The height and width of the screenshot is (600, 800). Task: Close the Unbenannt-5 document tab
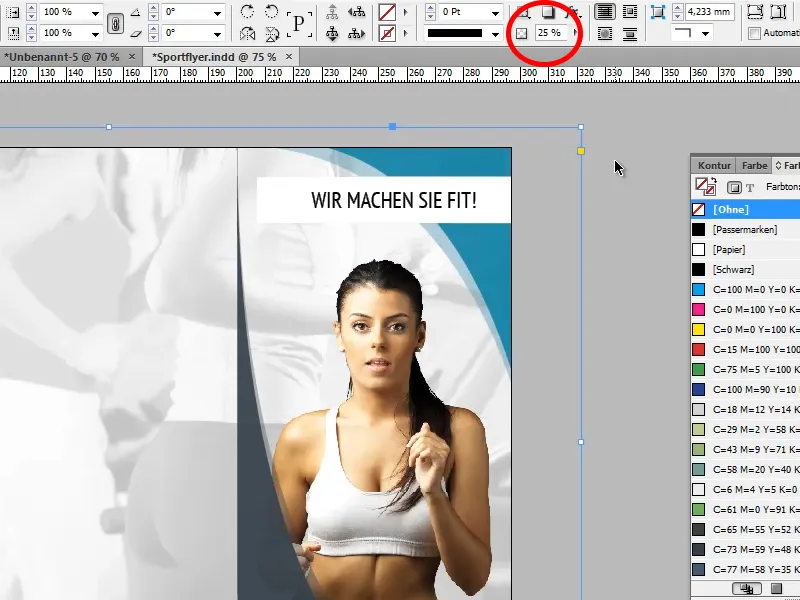pyautogui.click(x=132, y=57)
